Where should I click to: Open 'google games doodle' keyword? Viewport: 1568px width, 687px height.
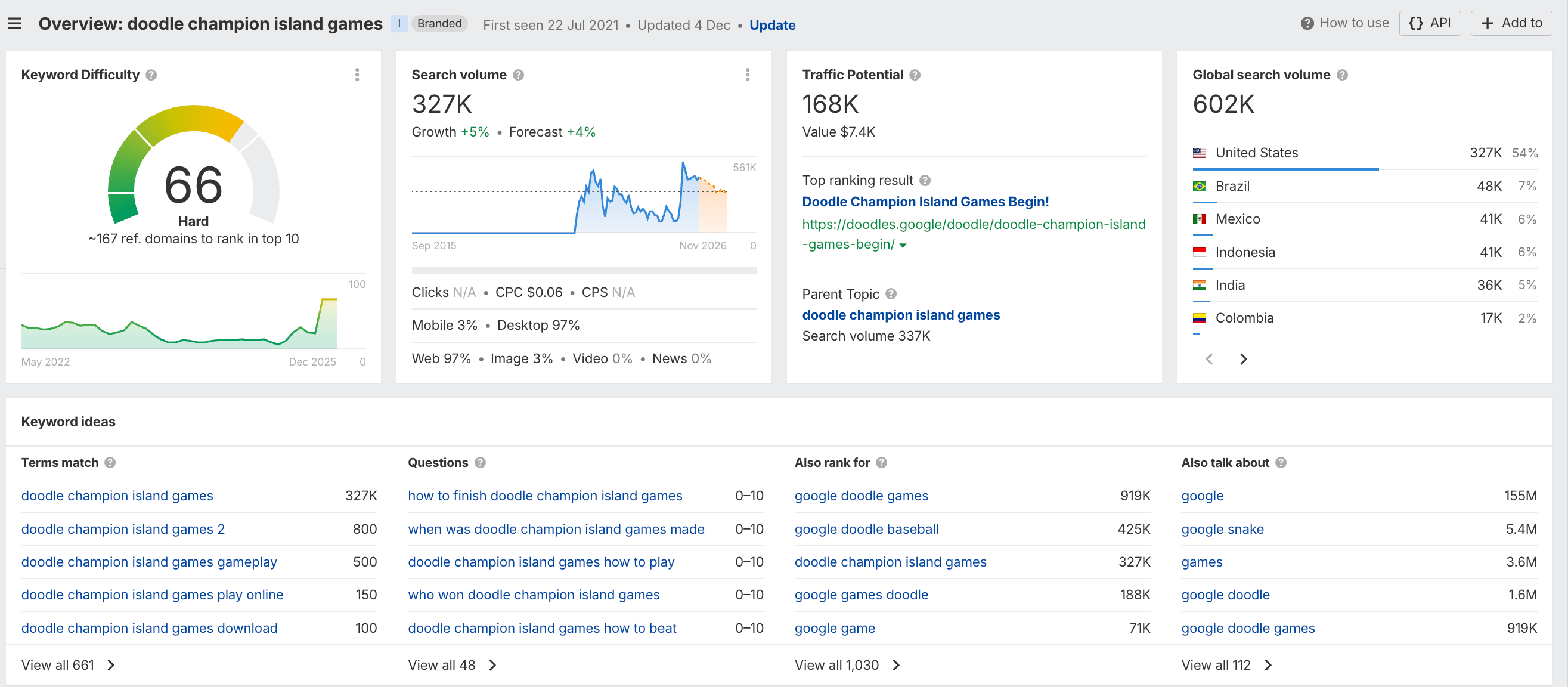click(861, 595)
